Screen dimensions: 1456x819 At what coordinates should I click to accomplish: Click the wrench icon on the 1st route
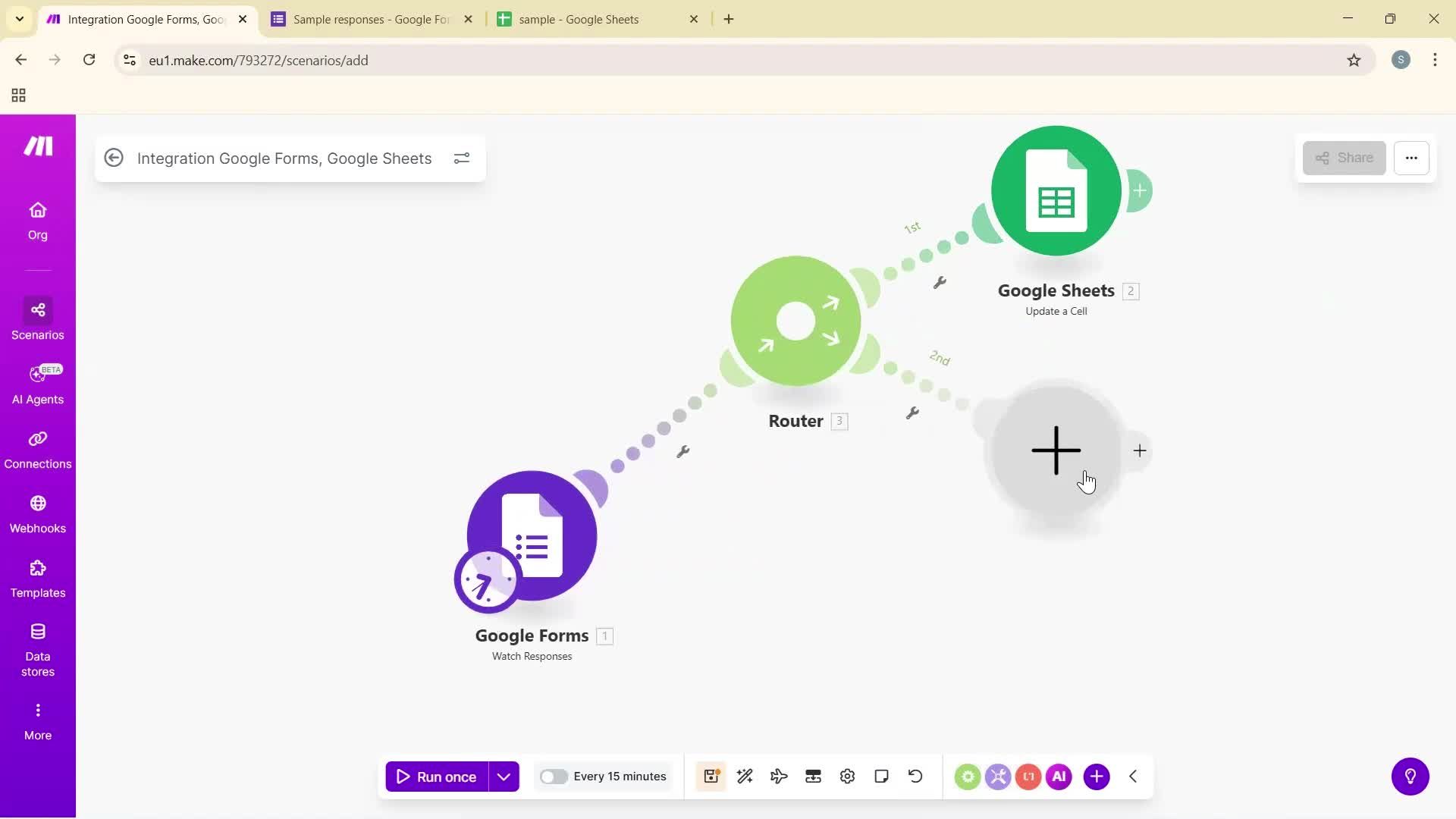pyautogui.click(x=940, y=282)
